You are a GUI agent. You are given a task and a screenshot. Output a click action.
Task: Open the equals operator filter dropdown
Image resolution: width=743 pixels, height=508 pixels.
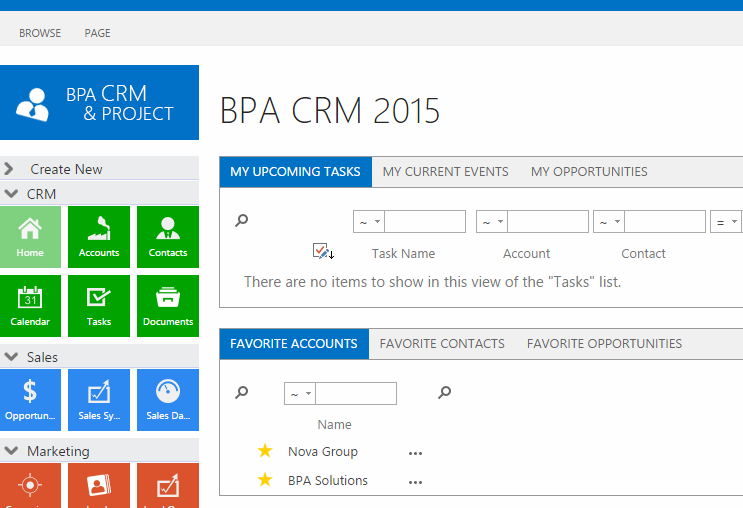tap(726, 221)
